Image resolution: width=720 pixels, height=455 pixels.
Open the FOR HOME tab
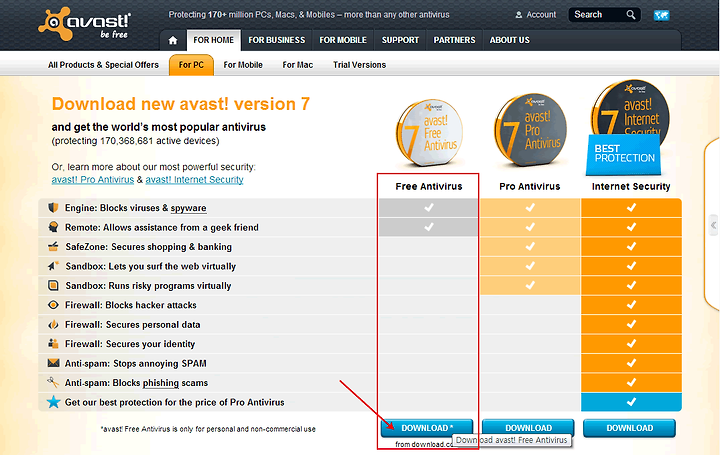(x=214, y=40)
